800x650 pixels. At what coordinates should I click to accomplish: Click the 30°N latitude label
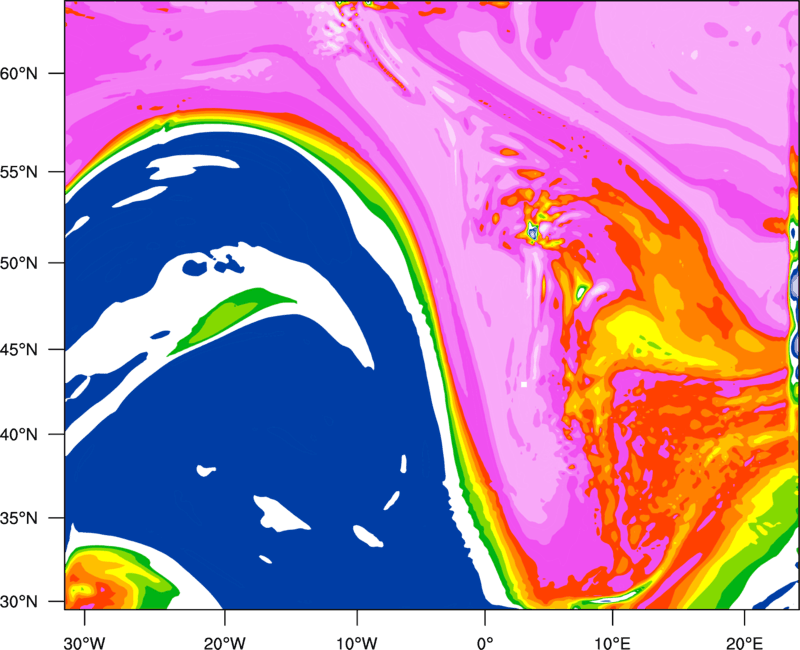pos(19,602)
